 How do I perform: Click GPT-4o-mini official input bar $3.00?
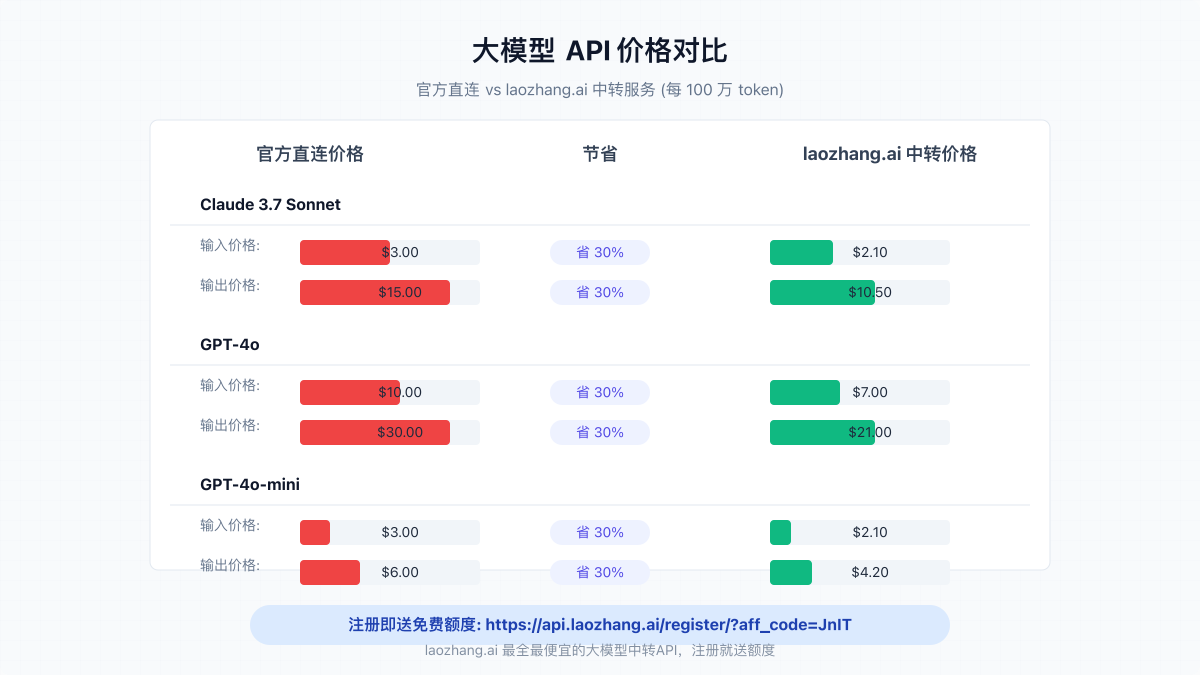click(x=390, y=532)
